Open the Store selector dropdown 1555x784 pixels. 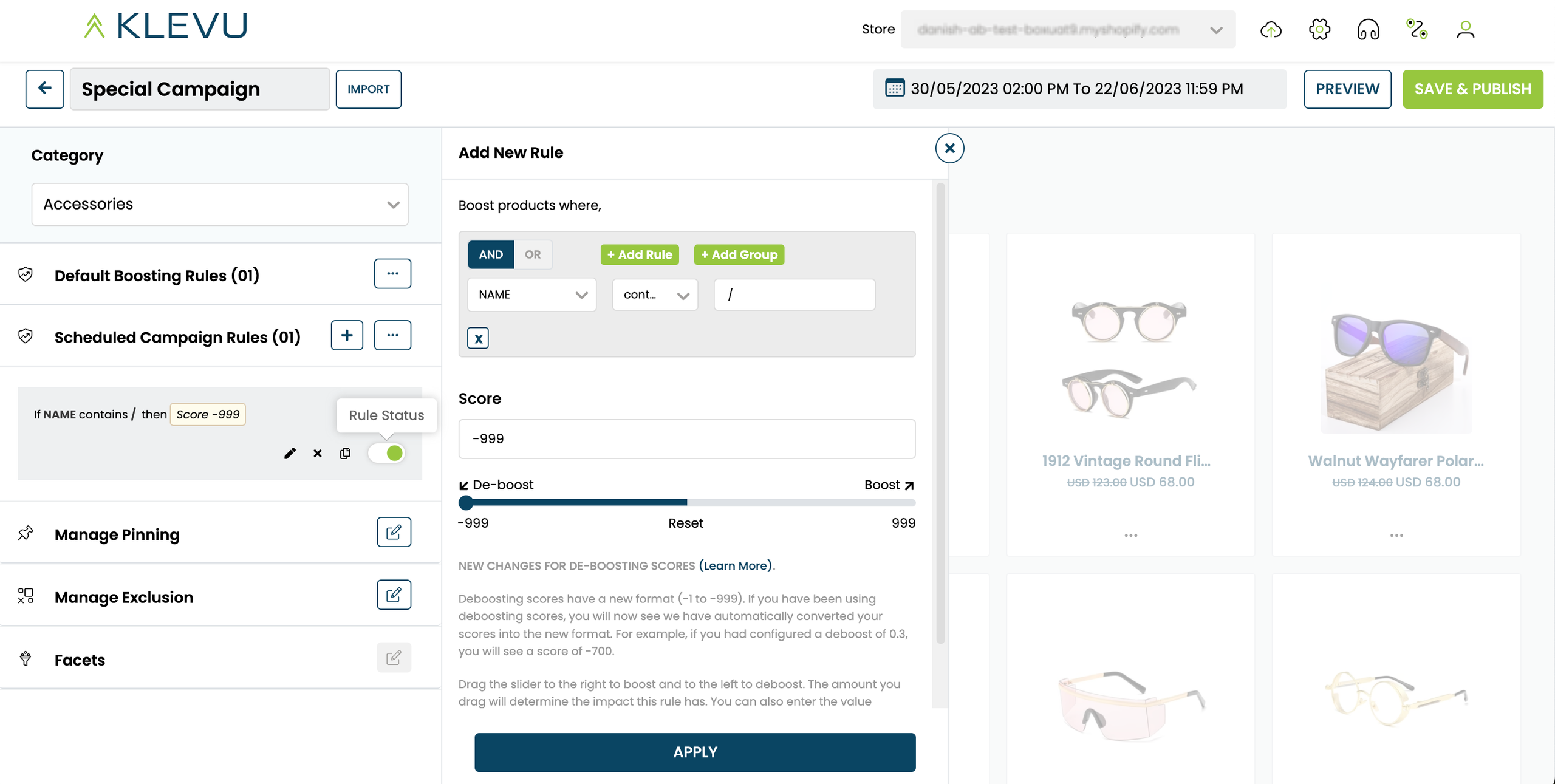pyautogui.click(x=1068, y=29)
